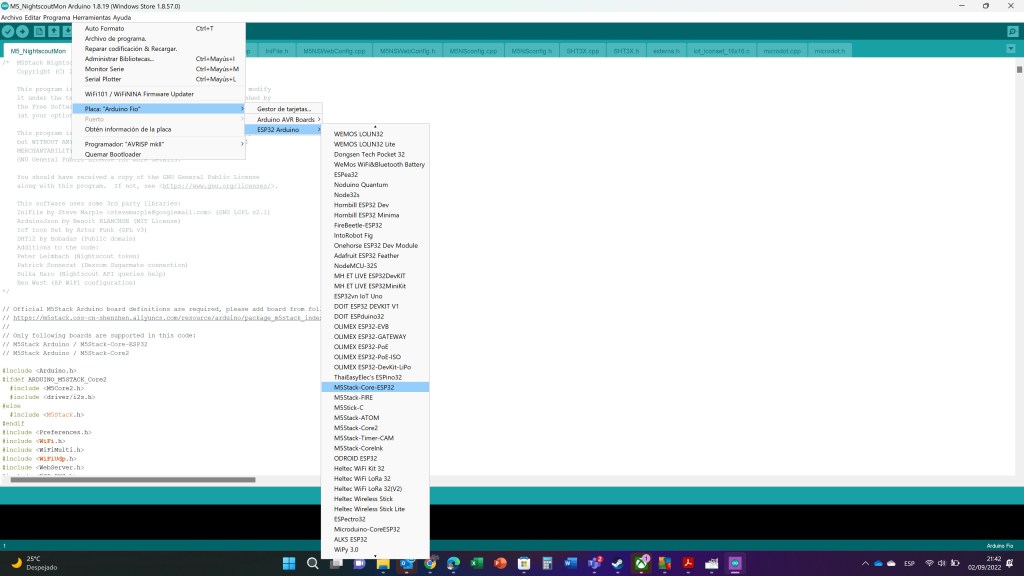Screen dimensions: 1024x576
Task: Open Excel from the taskbar
Action: tap(476, 564)
